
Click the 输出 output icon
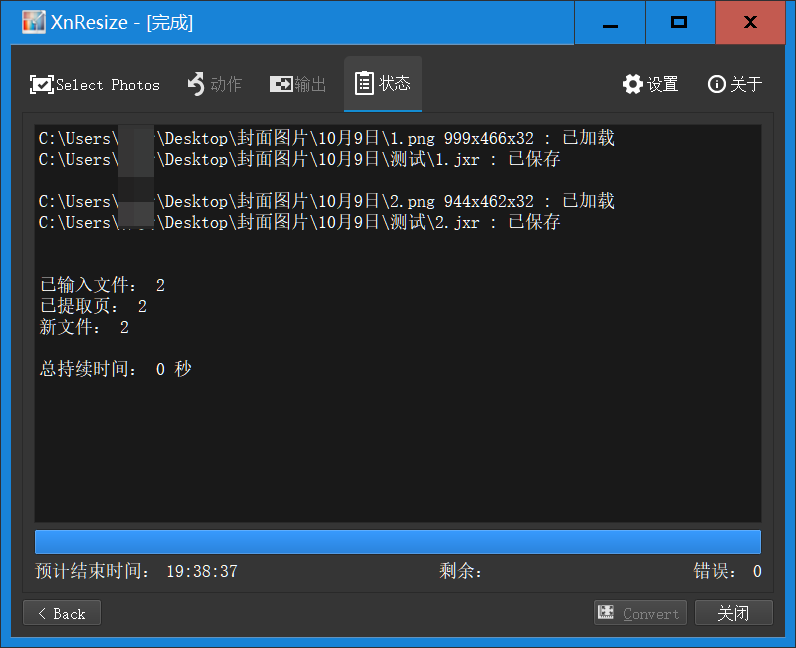pyautogui.click(x=281, y=84)
